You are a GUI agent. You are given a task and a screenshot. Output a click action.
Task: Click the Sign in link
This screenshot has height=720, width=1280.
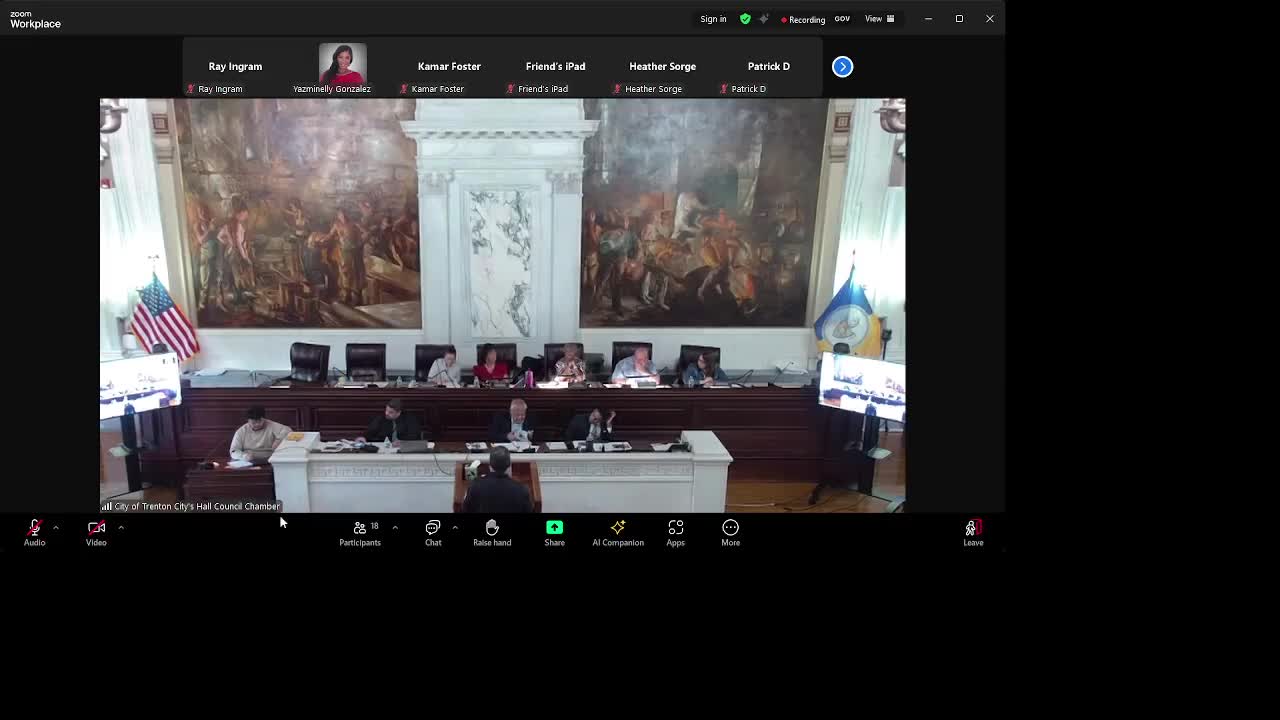[713, 19]
